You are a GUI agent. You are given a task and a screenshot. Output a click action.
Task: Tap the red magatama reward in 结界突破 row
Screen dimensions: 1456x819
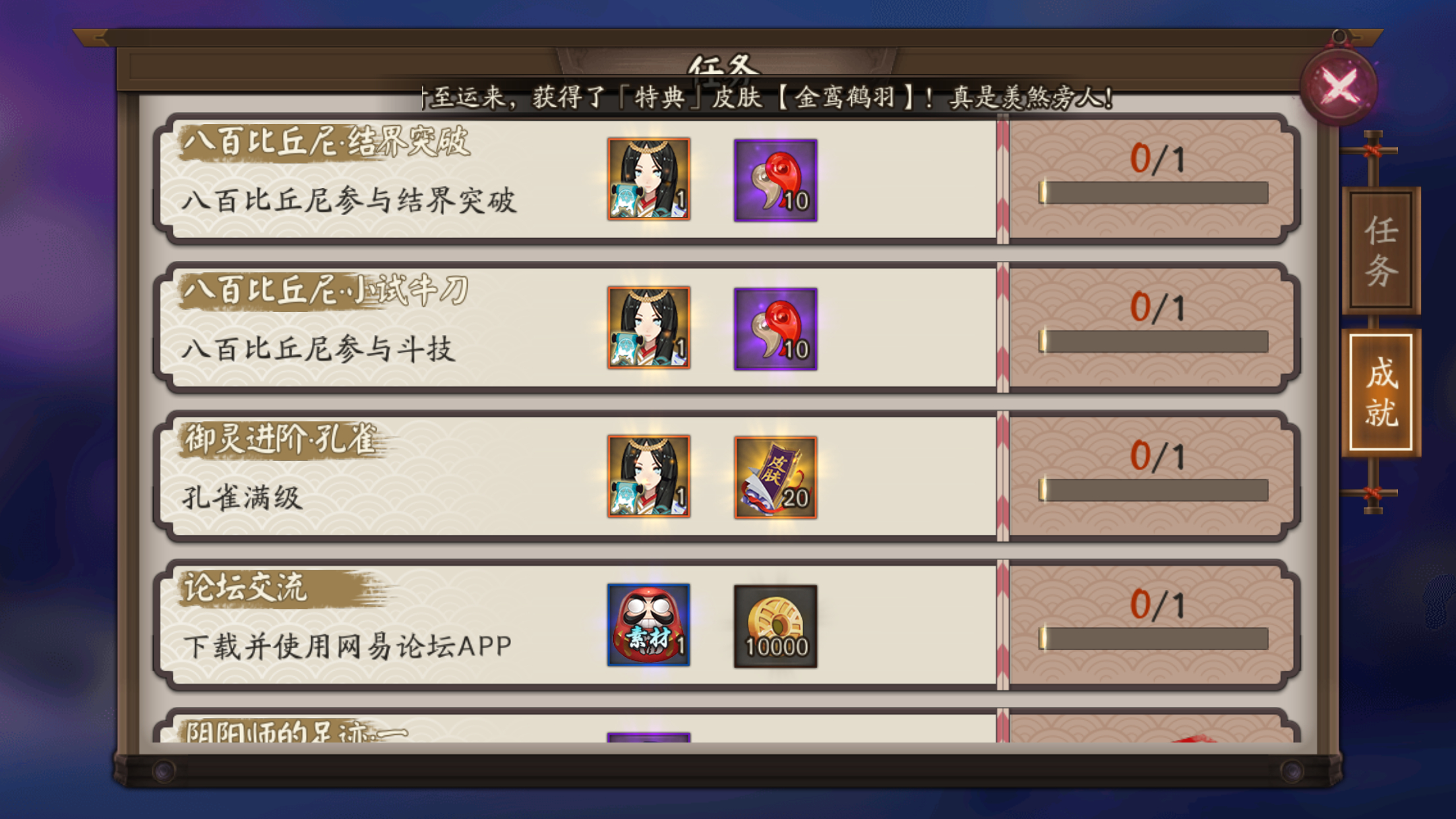click(x=775, y=180)
